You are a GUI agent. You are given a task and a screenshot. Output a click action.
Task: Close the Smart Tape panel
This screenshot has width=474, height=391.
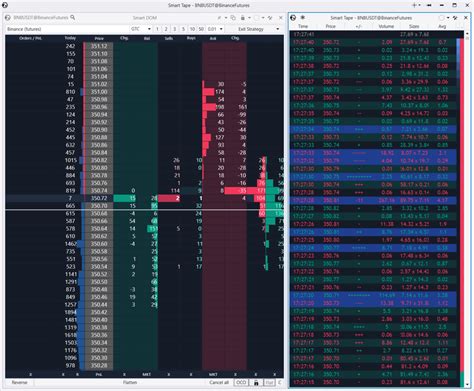point(466,18)
